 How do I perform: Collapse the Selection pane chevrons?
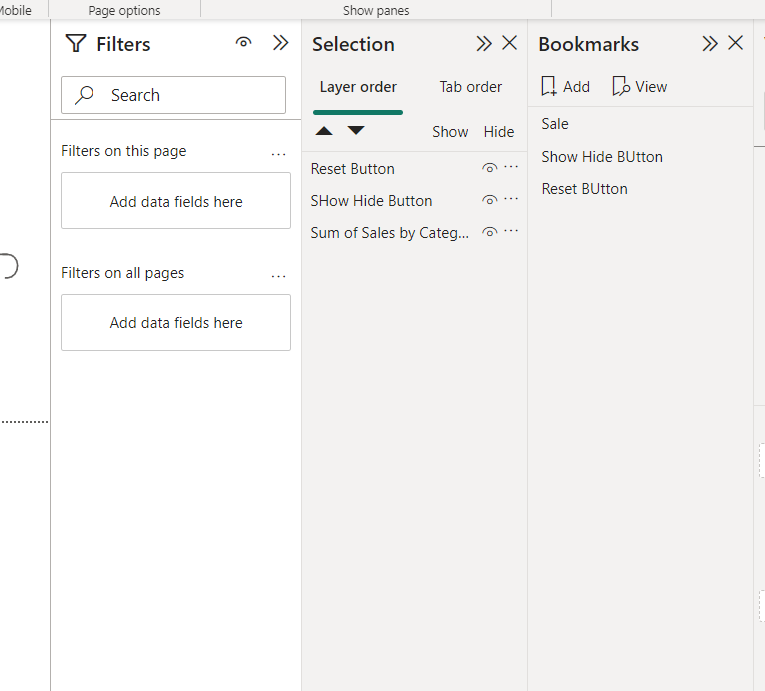pos(483,43)
